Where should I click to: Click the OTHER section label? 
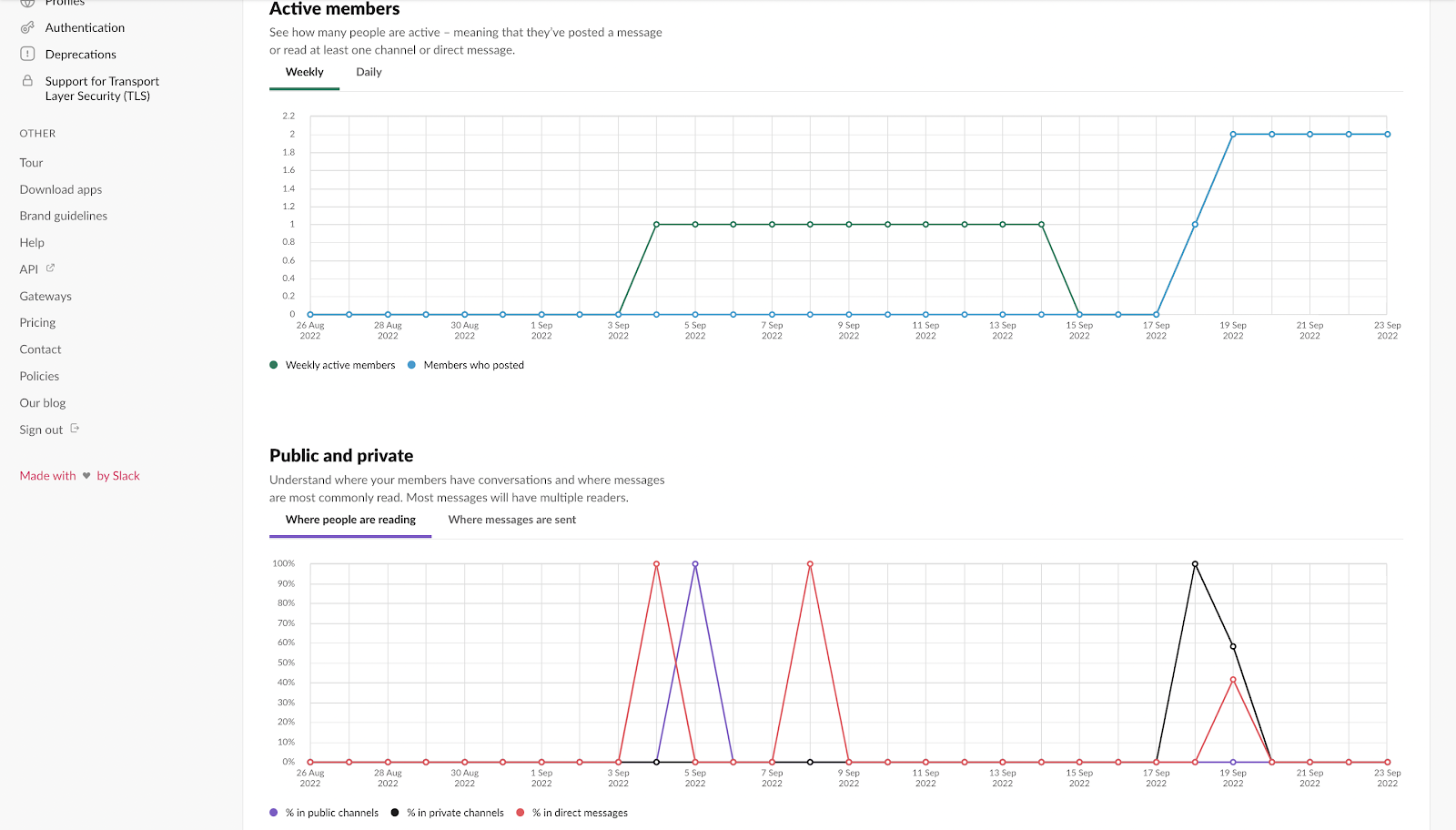pos(37,134)
